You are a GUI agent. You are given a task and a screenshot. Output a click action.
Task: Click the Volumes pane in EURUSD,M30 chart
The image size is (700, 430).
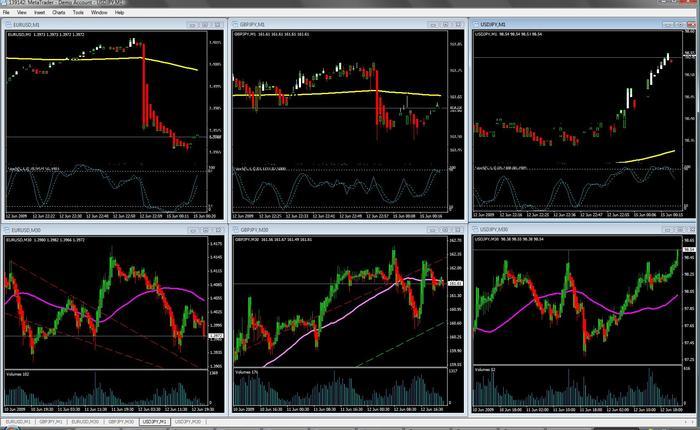click(x=106, y=388)
